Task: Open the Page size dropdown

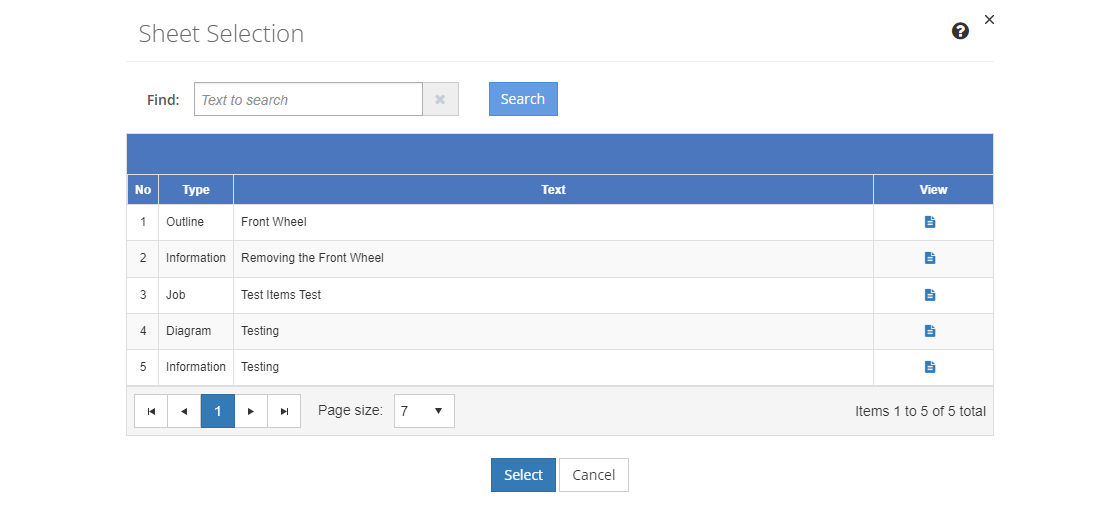Action: pyautogui.click(x=424, y=411)
